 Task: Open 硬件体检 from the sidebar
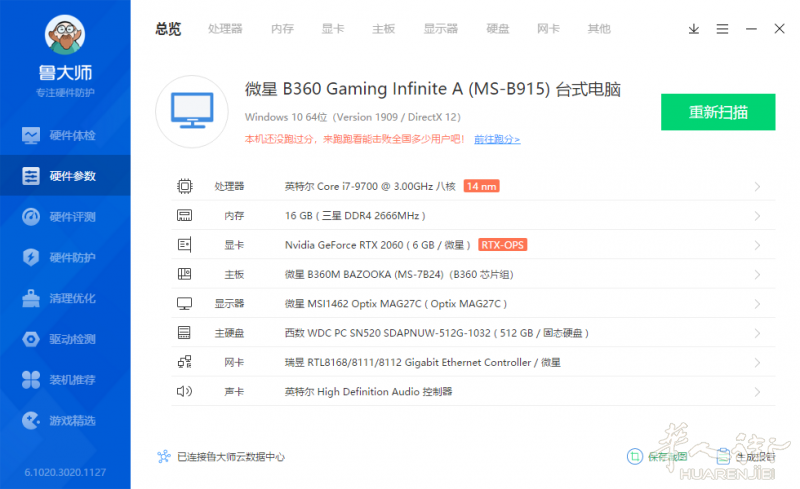[x=65, y=135]
